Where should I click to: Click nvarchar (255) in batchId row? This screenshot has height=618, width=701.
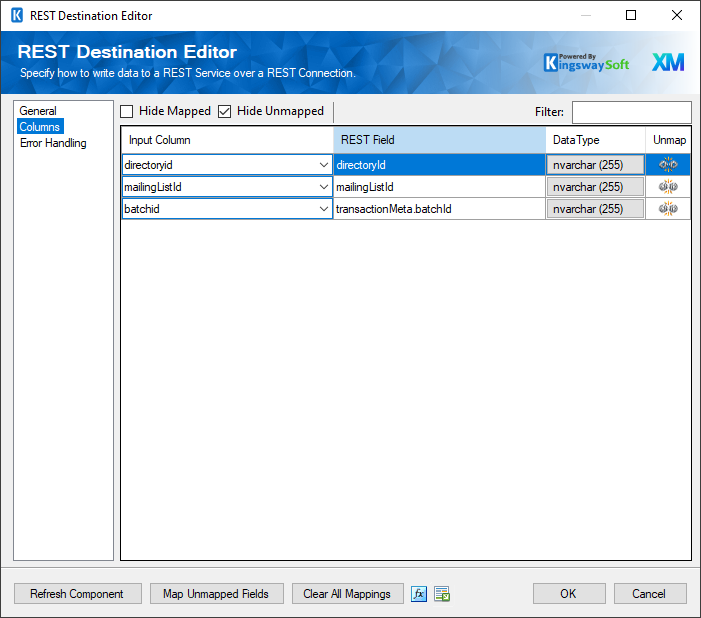click(x=595, y=208)
